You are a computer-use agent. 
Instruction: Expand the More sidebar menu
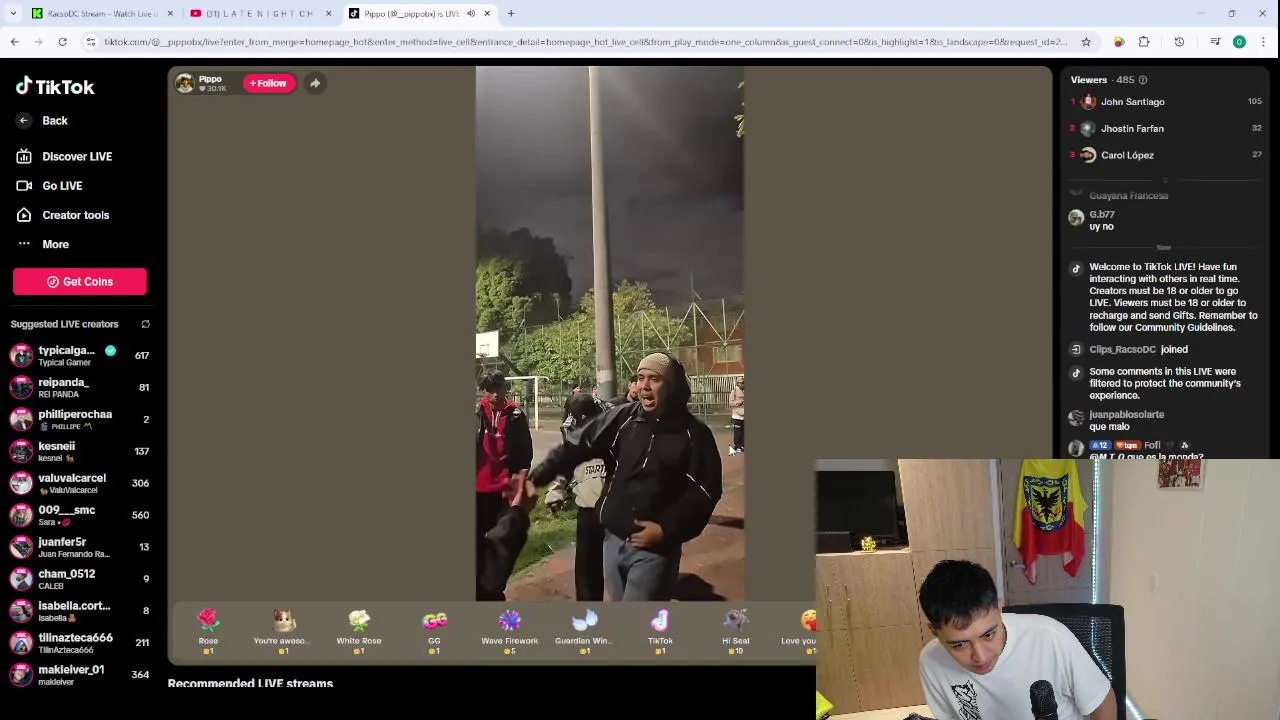[x=43, y=244]
